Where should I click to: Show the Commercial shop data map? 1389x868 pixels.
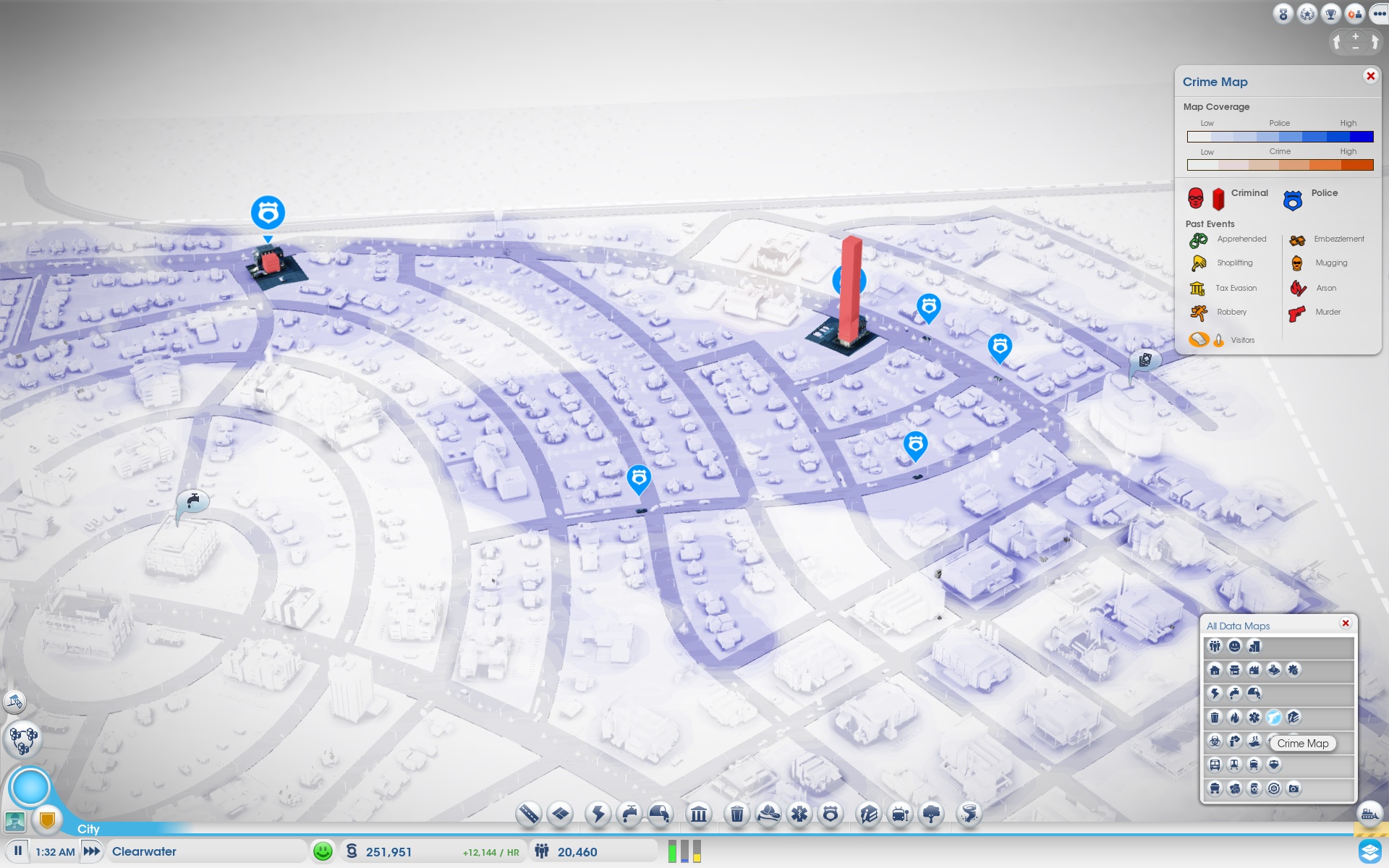1235,670
